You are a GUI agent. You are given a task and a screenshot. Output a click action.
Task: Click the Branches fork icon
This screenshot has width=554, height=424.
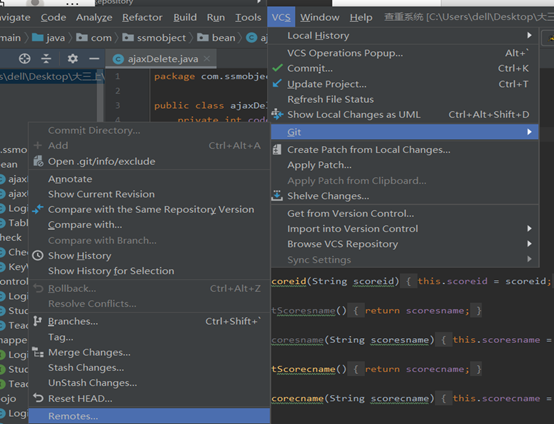coord(37,321)
